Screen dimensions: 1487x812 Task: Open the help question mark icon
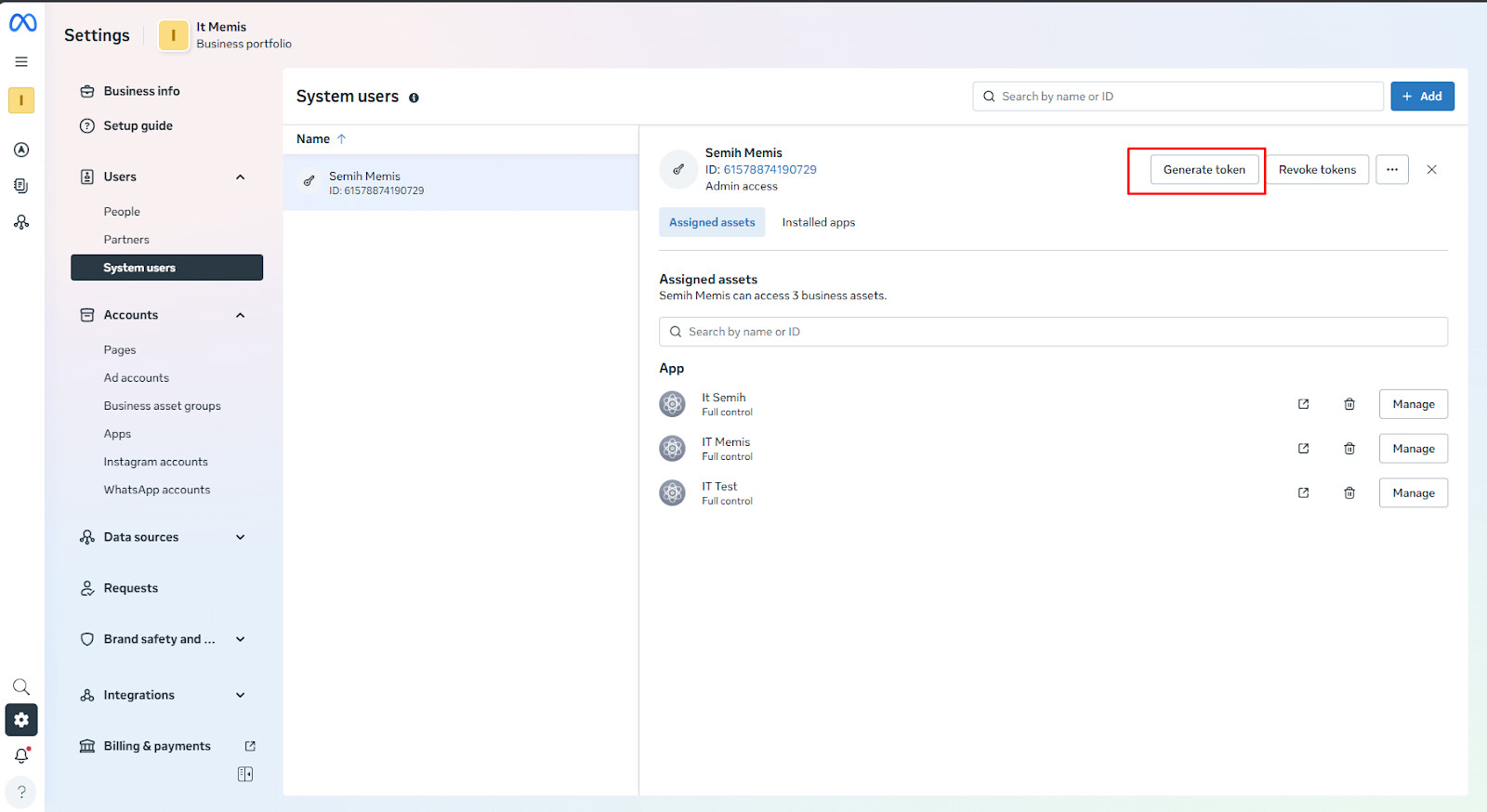click(21, 792)
